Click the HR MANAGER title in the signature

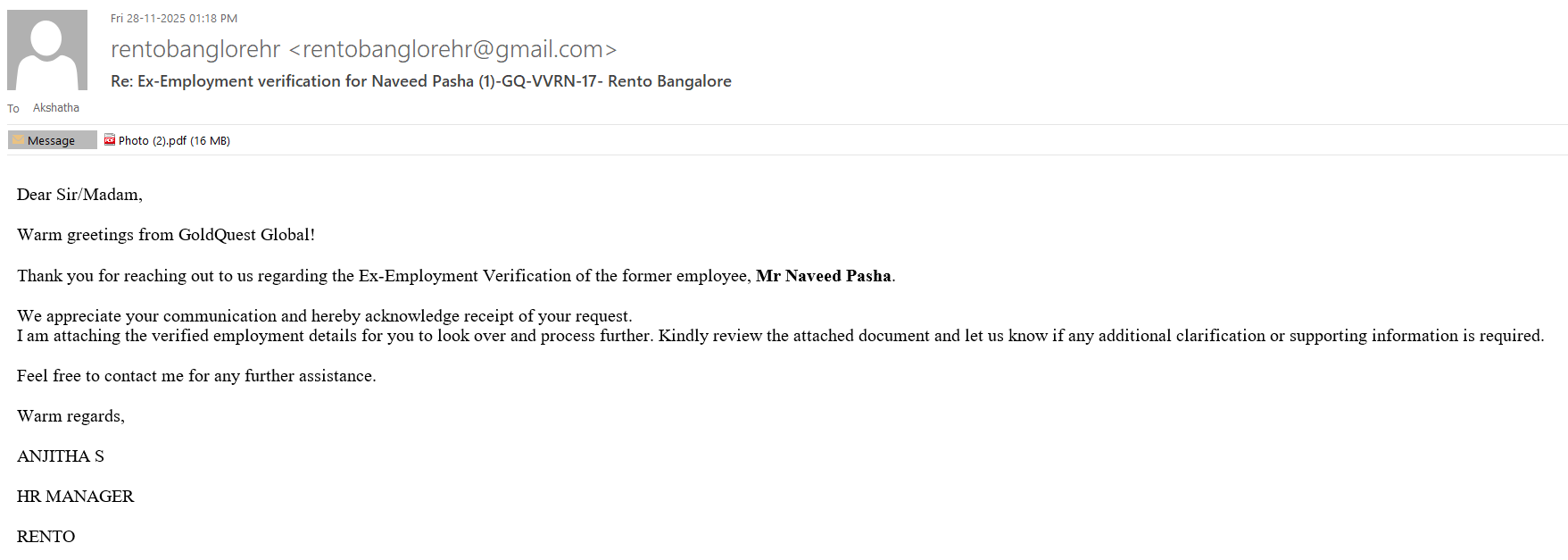click(76, 497)
